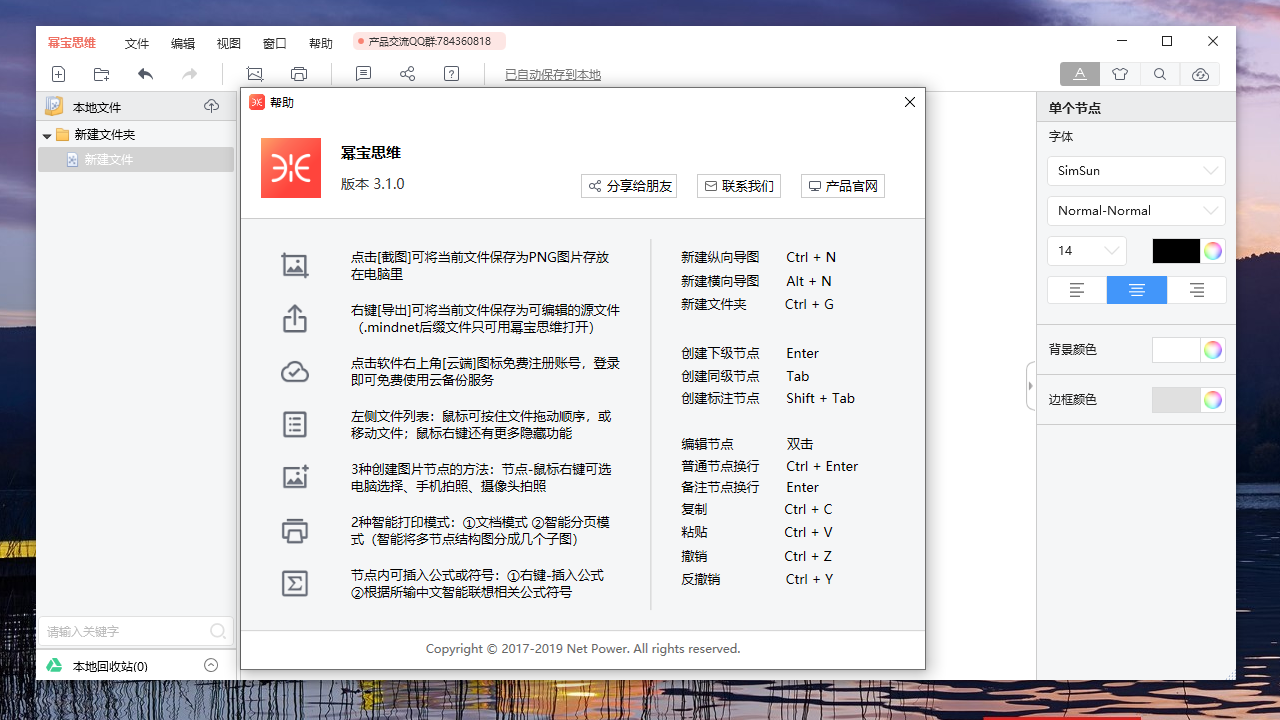Click the 本地文件 header label
This screenshot has height=720, width=1280.
pyautogui.click(x=97, y=107)
